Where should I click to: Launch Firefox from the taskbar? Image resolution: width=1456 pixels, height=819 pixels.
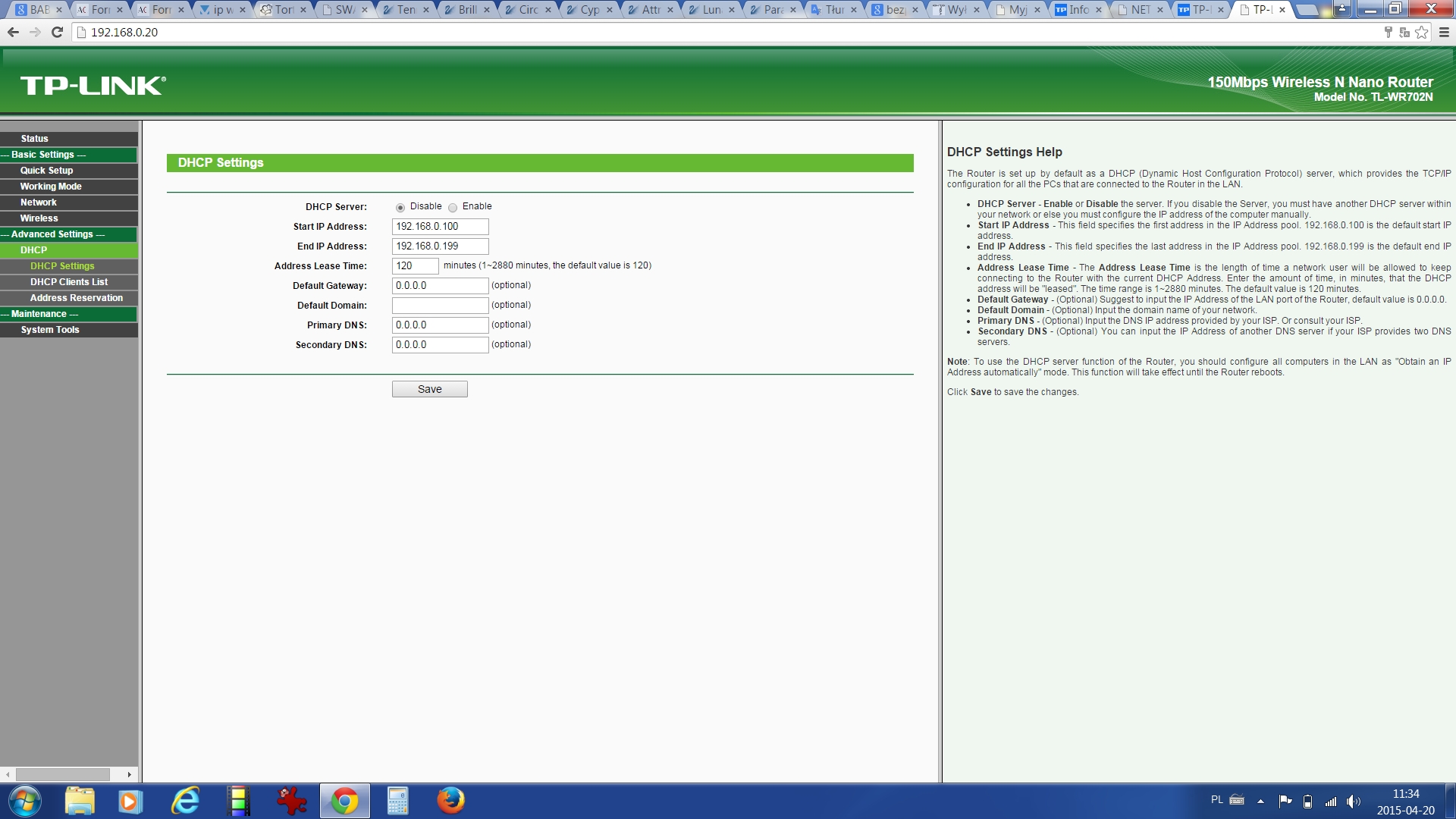[450, 801]
